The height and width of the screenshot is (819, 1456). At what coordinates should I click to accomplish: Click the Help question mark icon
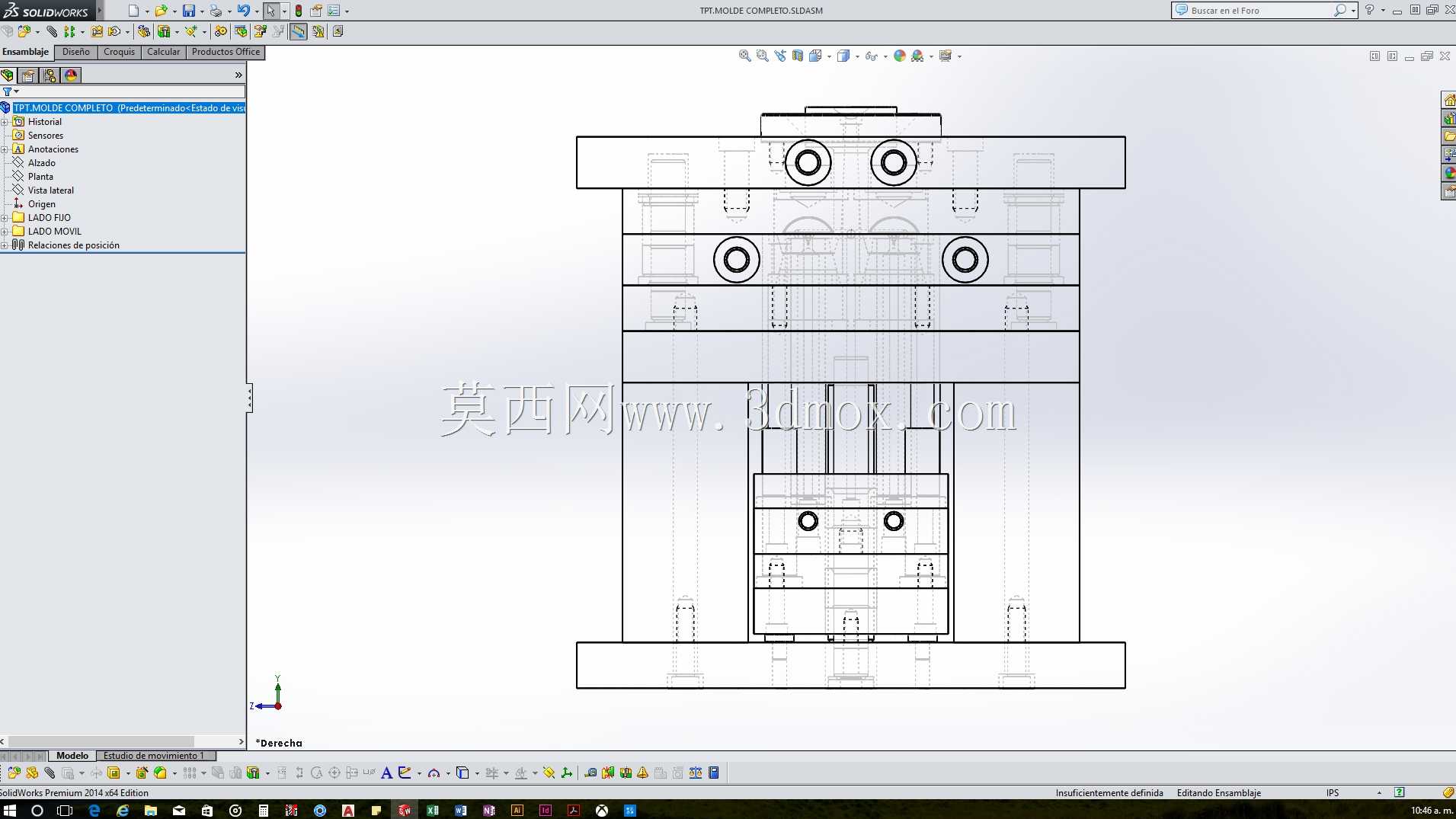point(1369,11)
